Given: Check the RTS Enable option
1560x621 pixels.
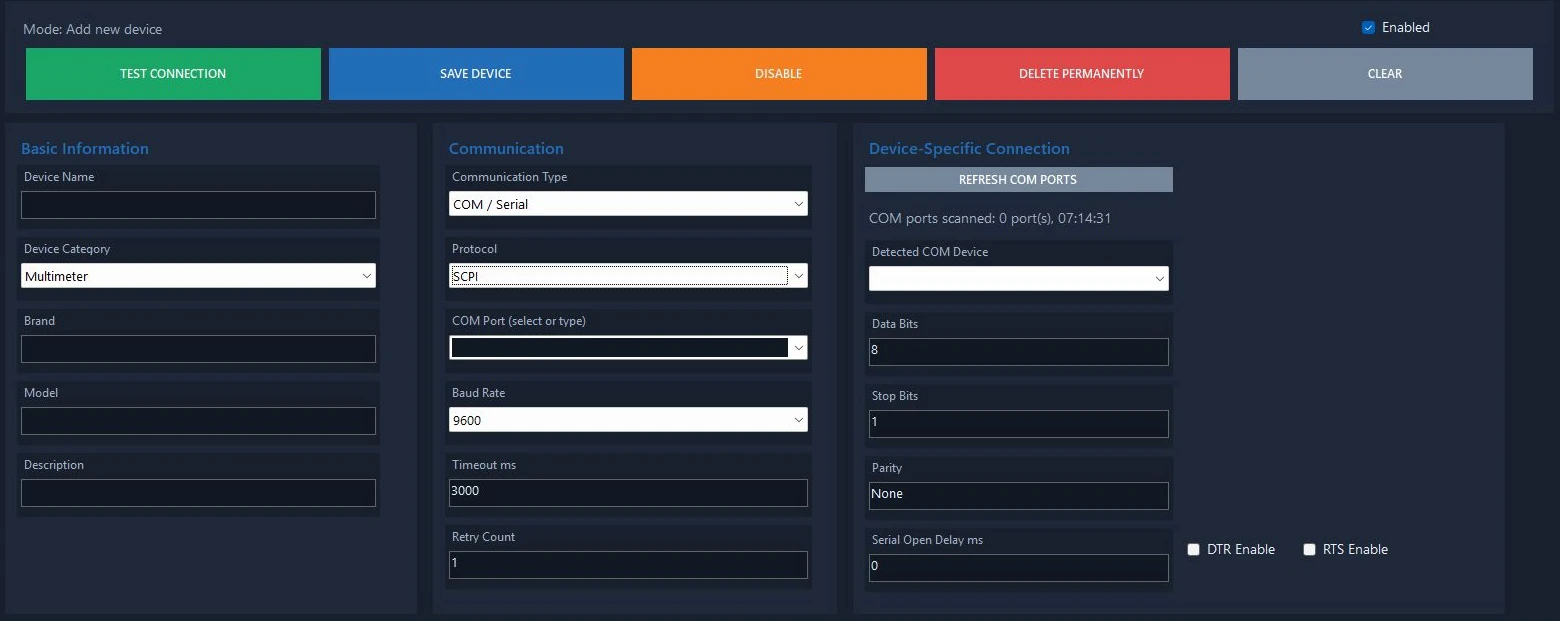Looking at the screenshot, I should point(1310,549).
